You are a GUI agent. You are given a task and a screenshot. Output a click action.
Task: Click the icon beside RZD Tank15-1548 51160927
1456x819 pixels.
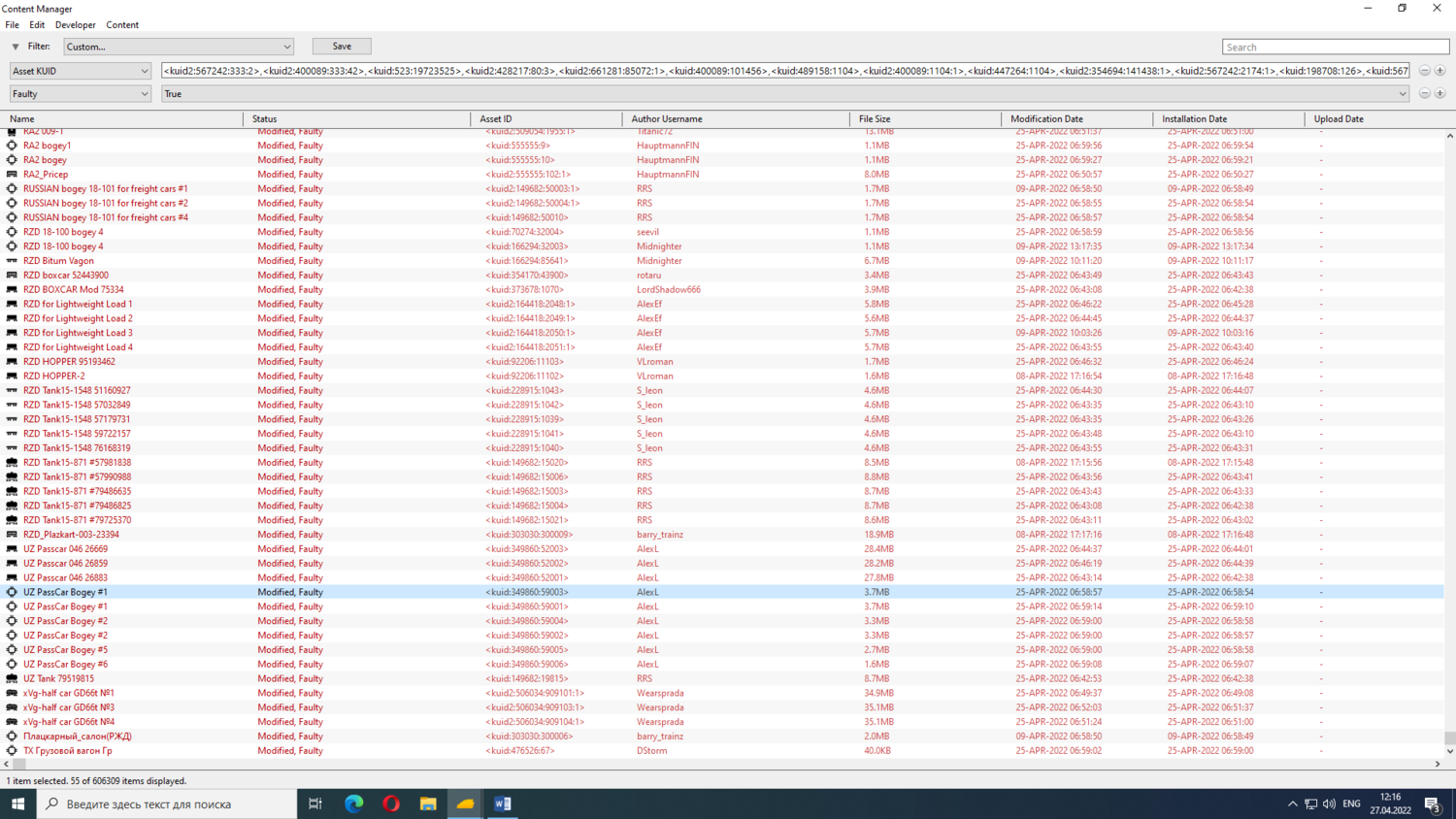click(x=12, y=390)
